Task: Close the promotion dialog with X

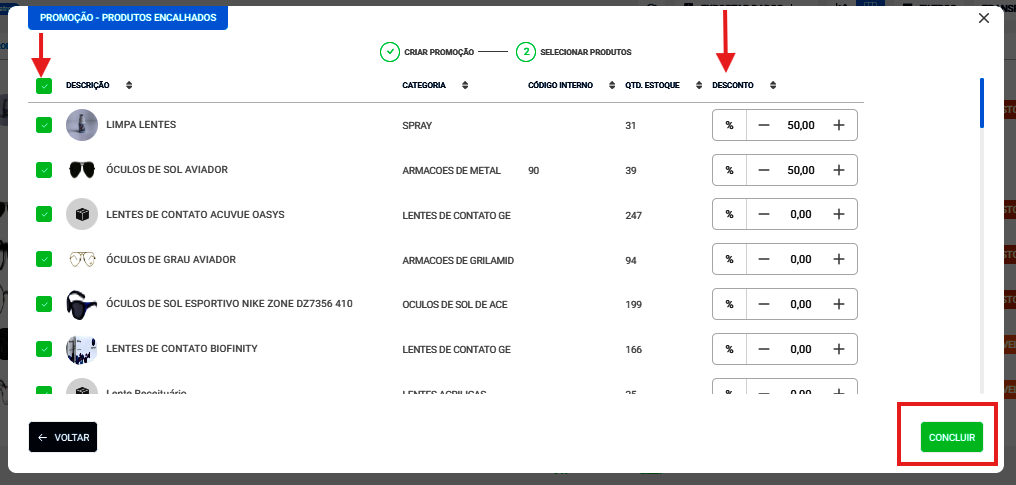Action: coord(983,18)
